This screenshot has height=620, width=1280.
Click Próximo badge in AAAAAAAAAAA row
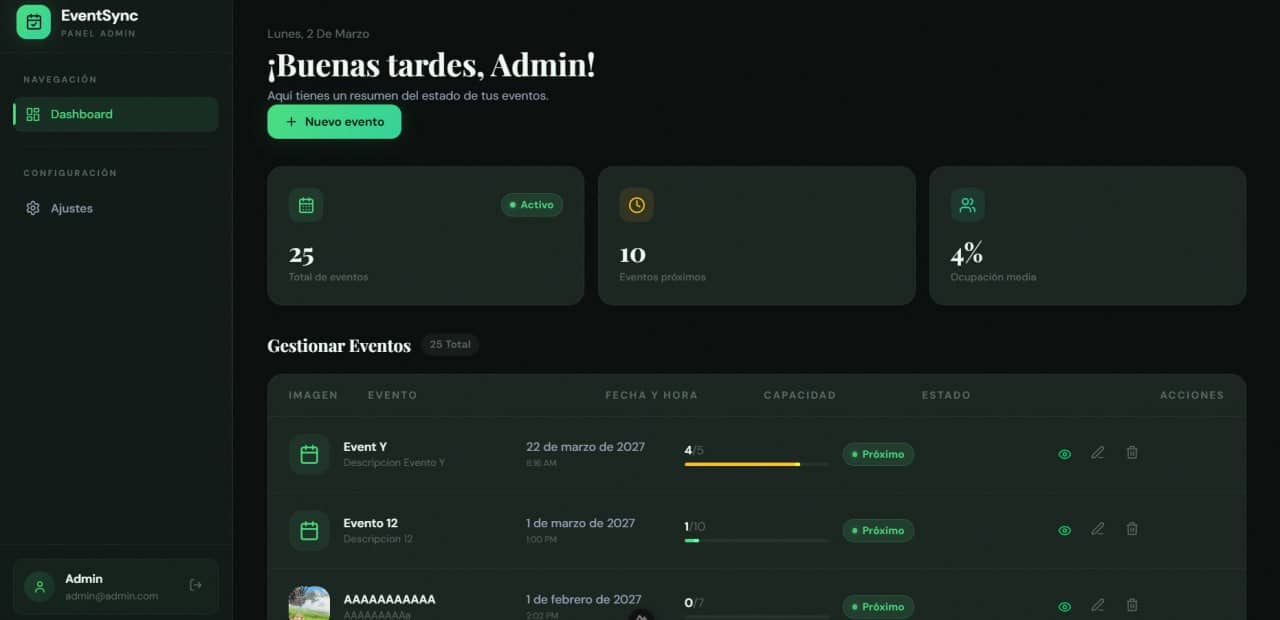[878, 606]
